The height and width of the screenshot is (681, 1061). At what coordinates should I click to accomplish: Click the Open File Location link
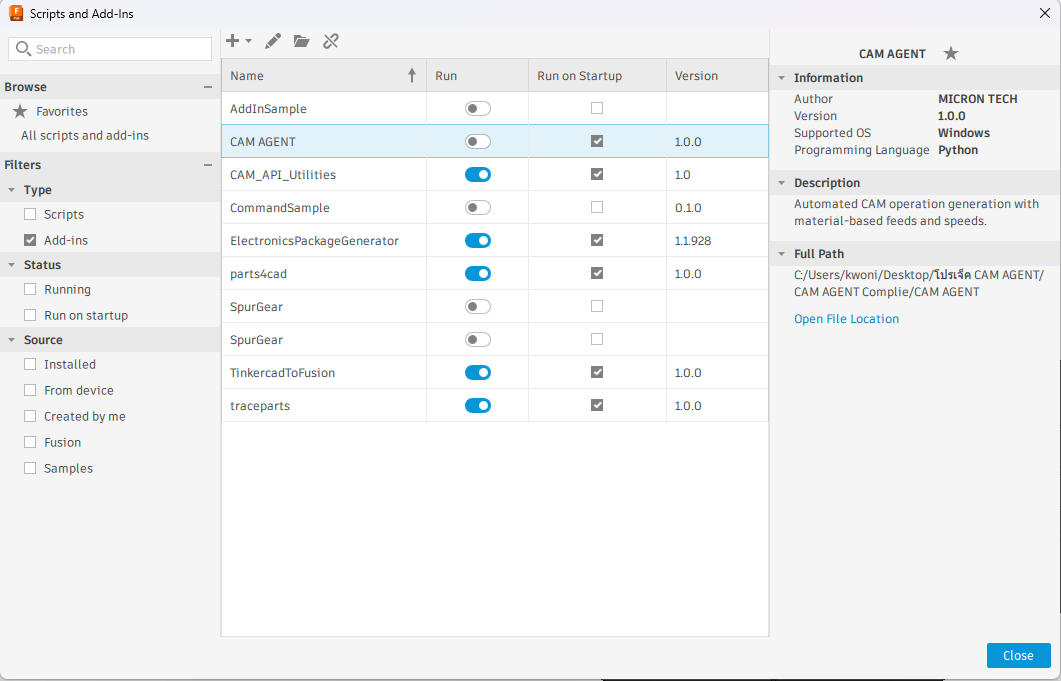pyautogui.click(x=846, y=319)
